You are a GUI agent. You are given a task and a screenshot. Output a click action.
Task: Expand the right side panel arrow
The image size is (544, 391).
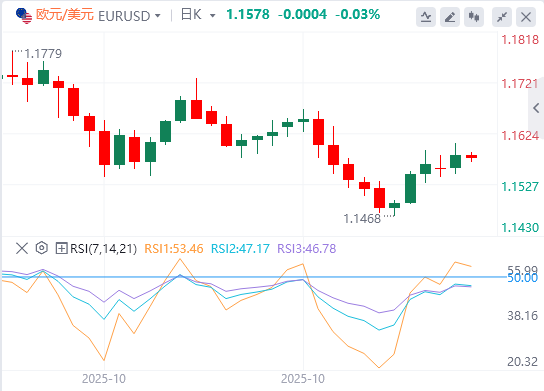pos(536,108)
